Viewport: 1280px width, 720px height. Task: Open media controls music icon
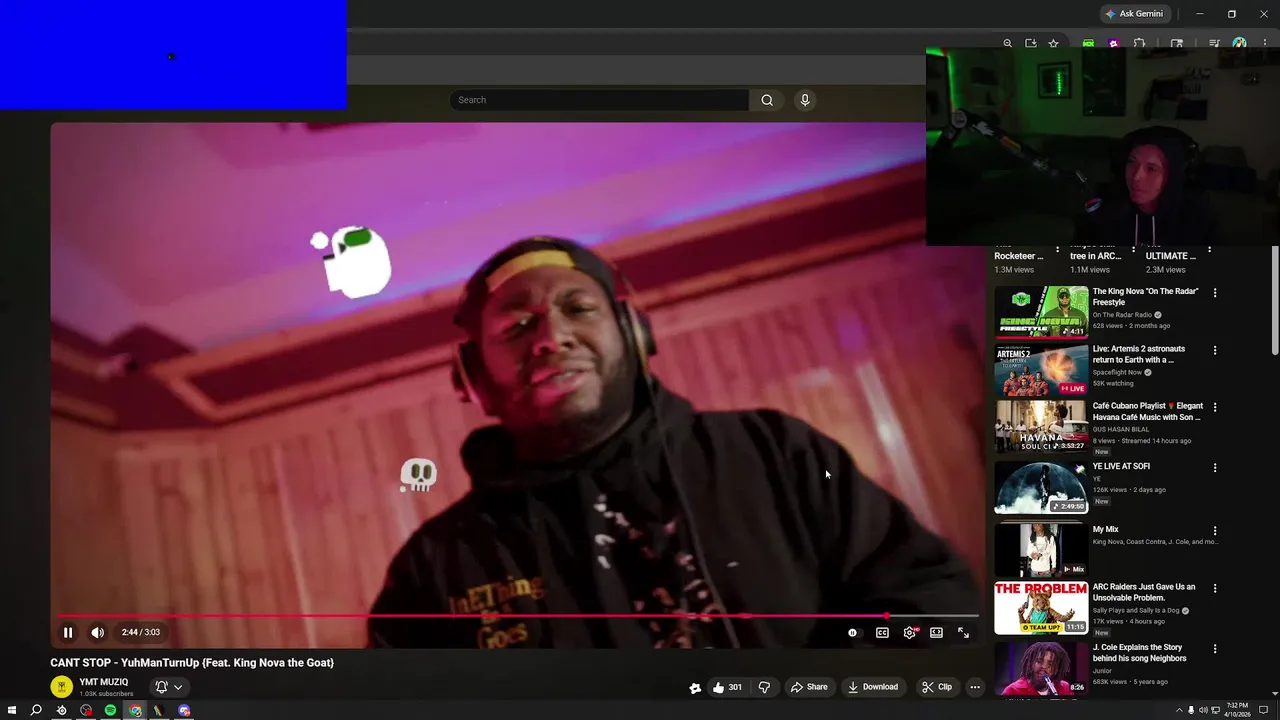tap(1214, 43)
